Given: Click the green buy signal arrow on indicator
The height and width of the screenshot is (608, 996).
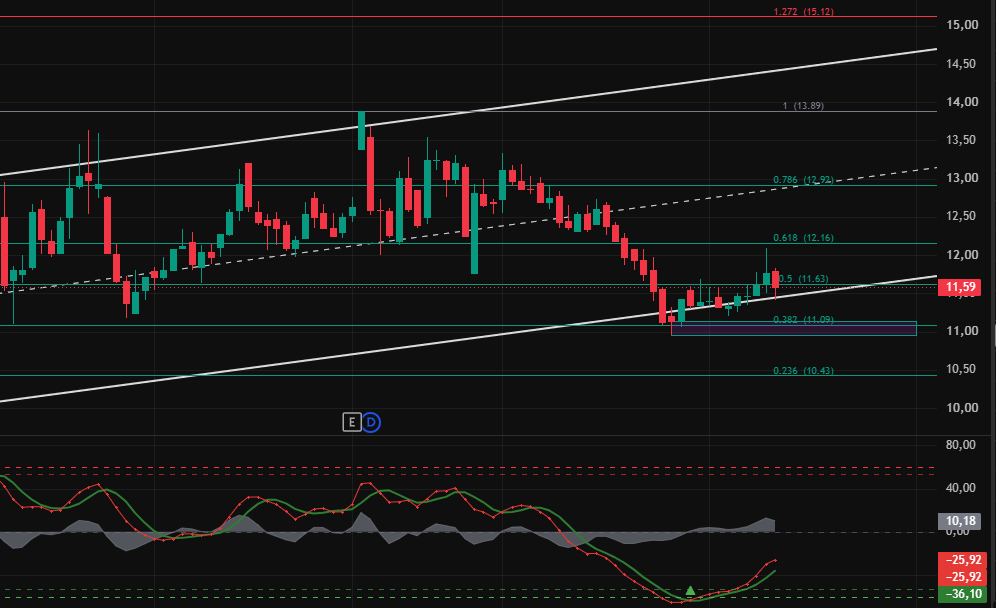Looking at the screenshot, I should coord(690,590).
